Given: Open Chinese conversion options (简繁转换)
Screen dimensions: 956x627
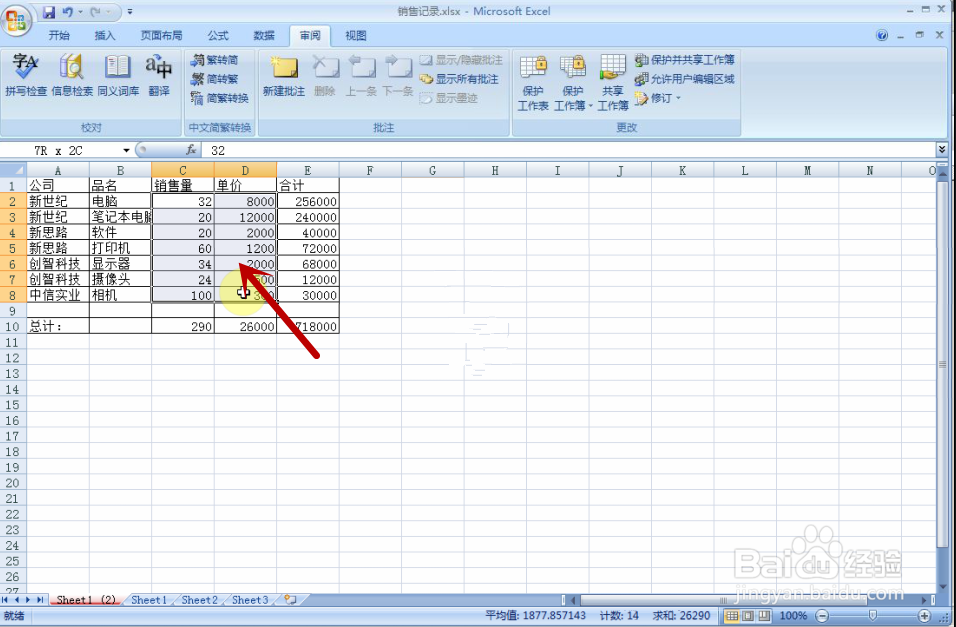Looking at the screenshot, I should (x=219, y=98).
